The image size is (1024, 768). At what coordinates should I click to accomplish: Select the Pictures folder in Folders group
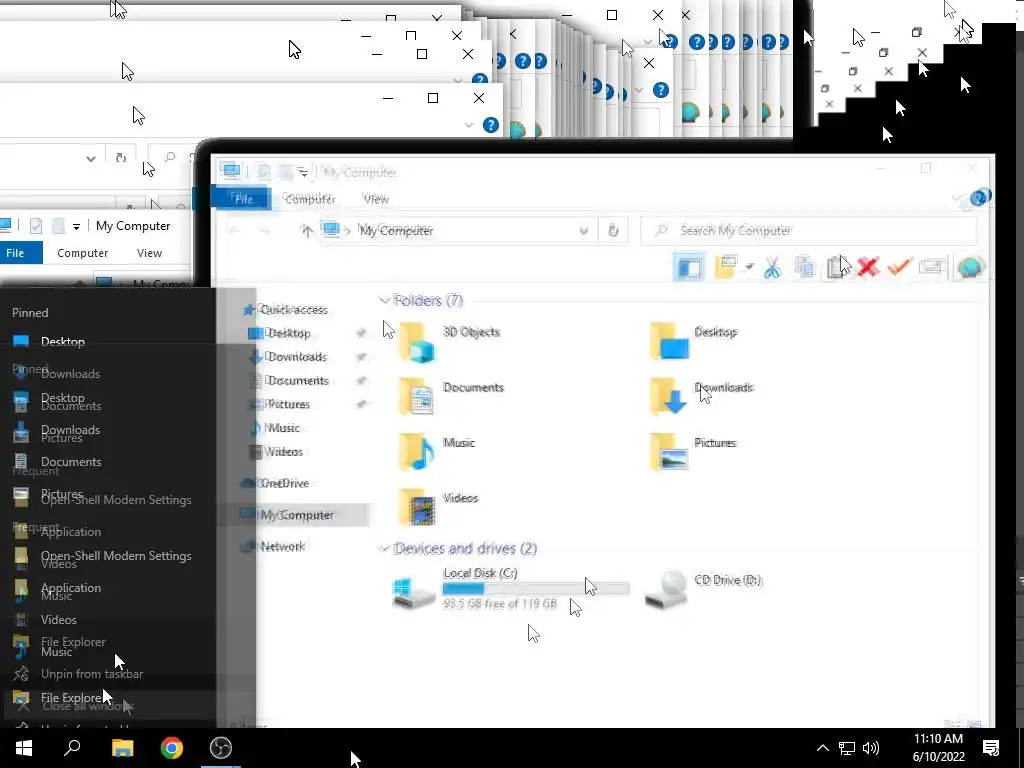pyautogui.click(x=692, y=452)
